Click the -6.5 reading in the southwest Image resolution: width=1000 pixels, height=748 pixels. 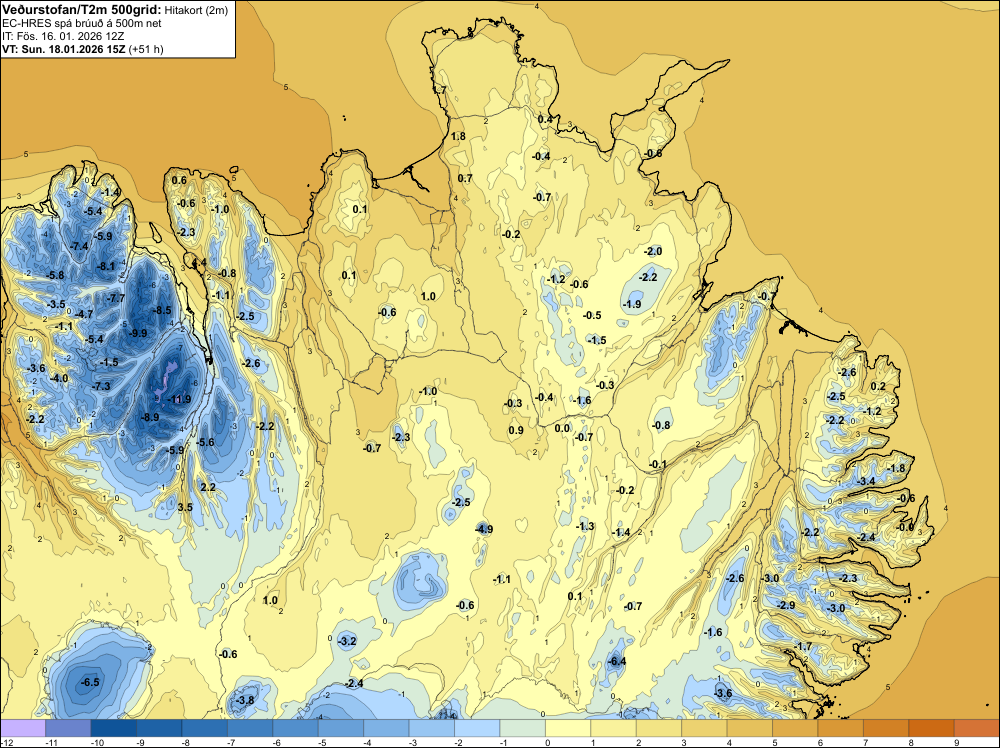pos(90,682)
